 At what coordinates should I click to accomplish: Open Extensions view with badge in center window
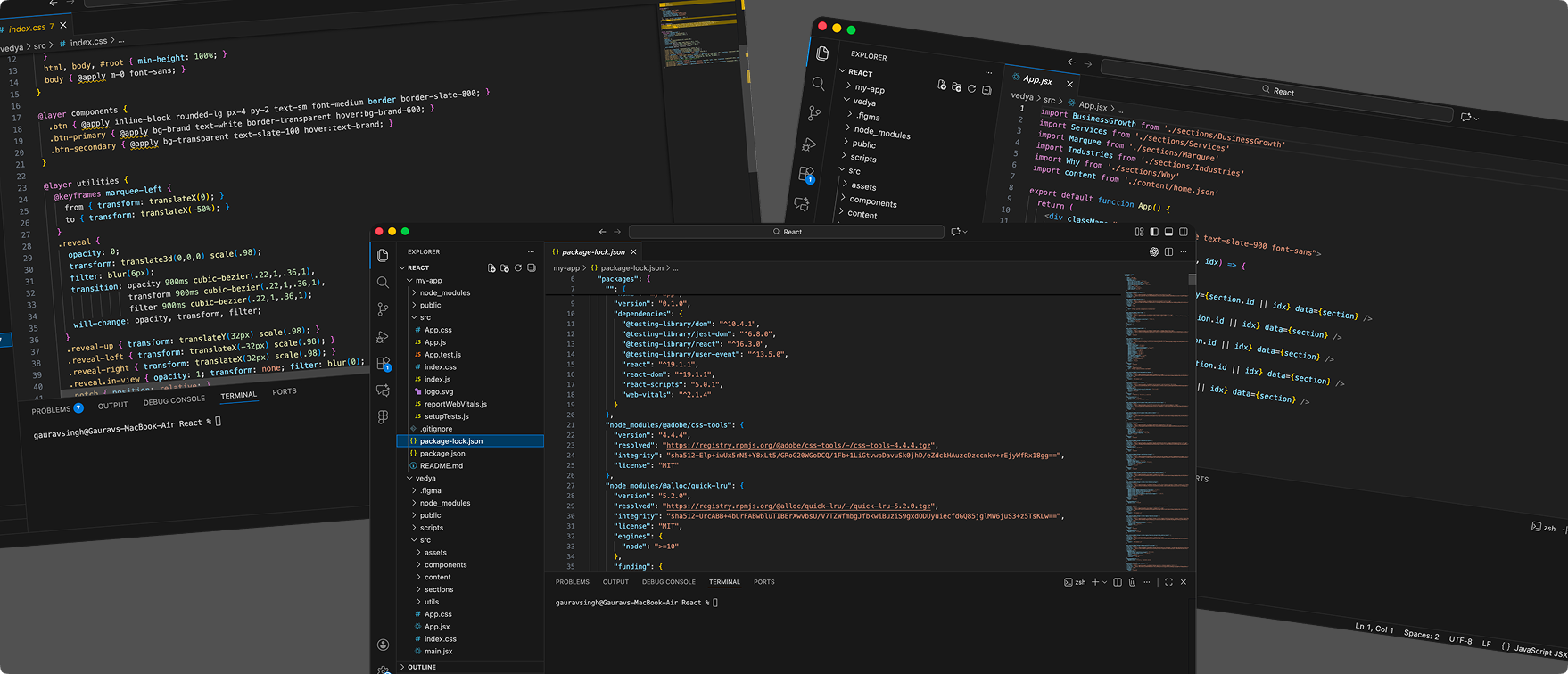pyautogui.click(x=384, y=364)
